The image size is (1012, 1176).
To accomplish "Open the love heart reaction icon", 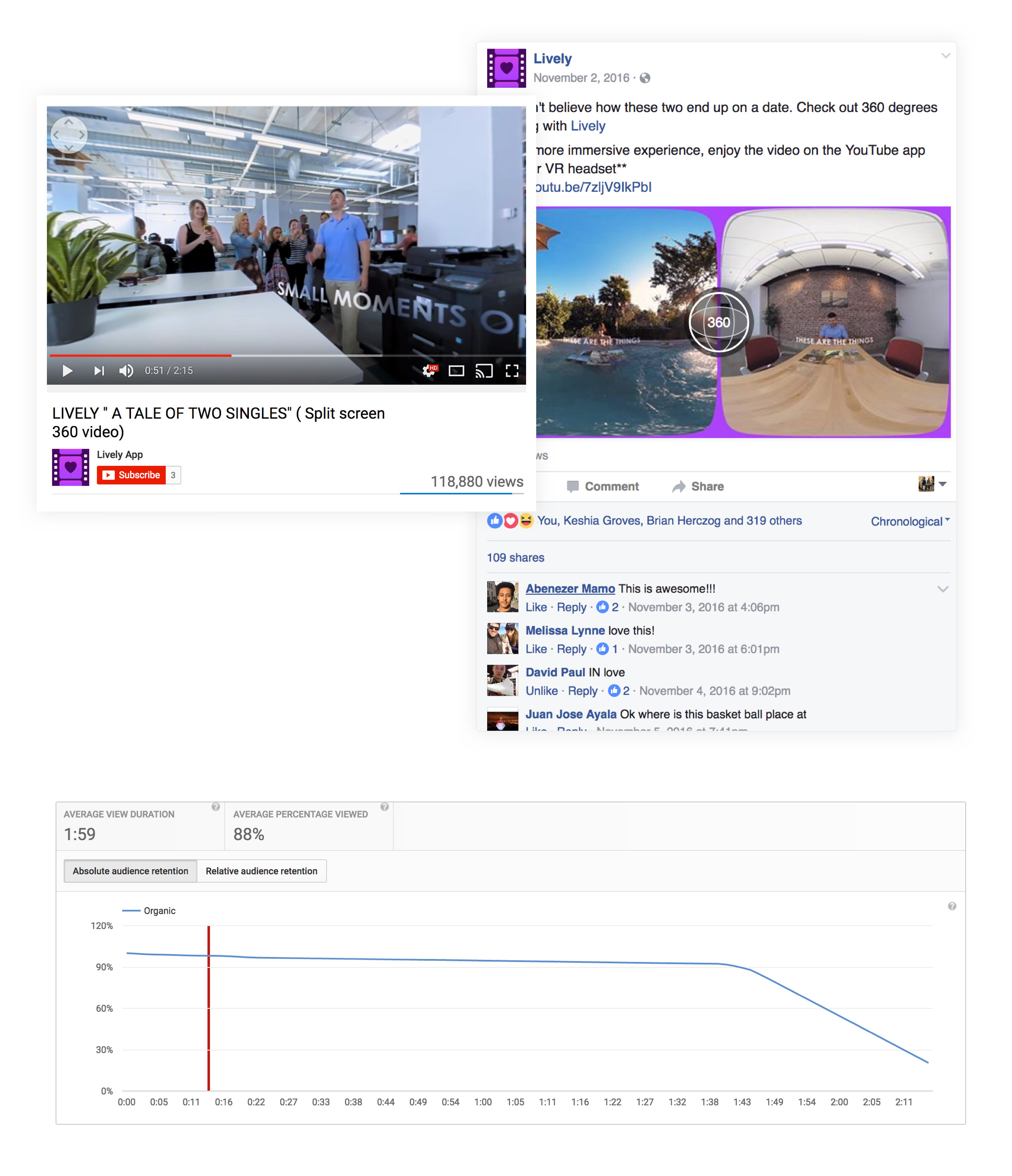I will 510,520.
